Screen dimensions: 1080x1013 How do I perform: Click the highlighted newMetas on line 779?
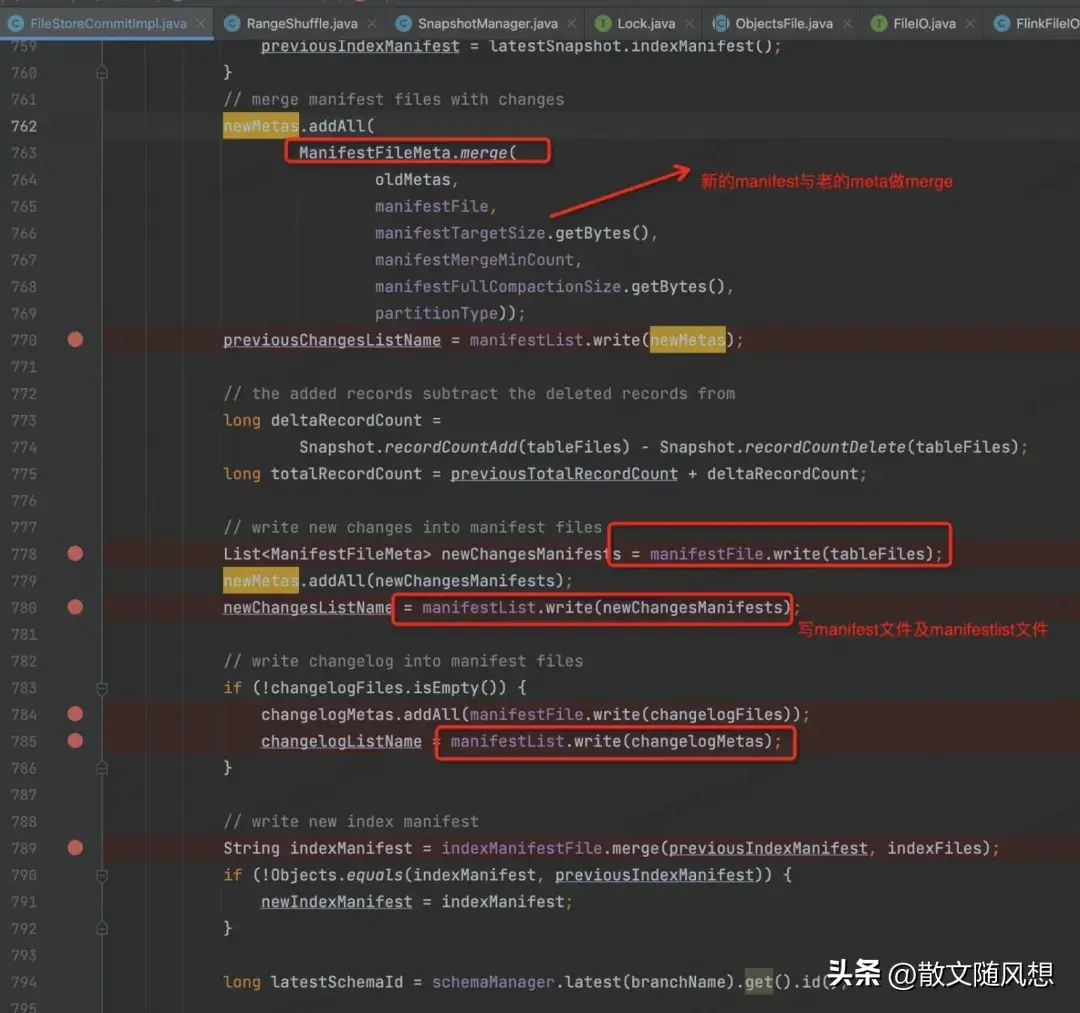pos(261,581)
